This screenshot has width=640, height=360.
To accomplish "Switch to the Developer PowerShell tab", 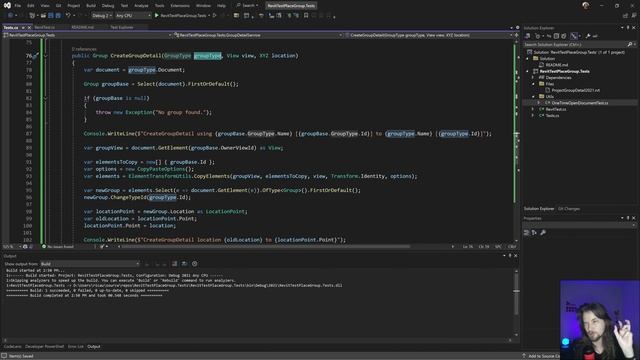I will coord(44,347).
